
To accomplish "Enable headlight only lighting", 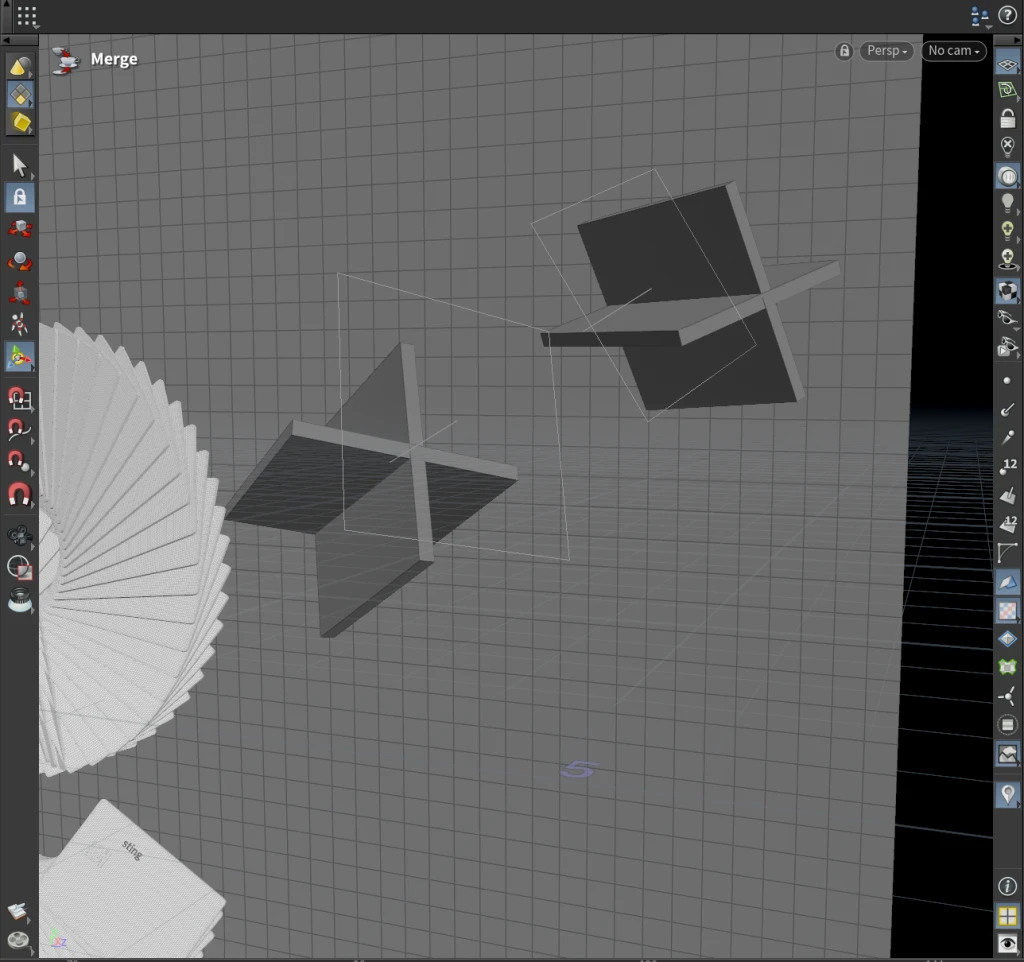I will pos(1007,176).
